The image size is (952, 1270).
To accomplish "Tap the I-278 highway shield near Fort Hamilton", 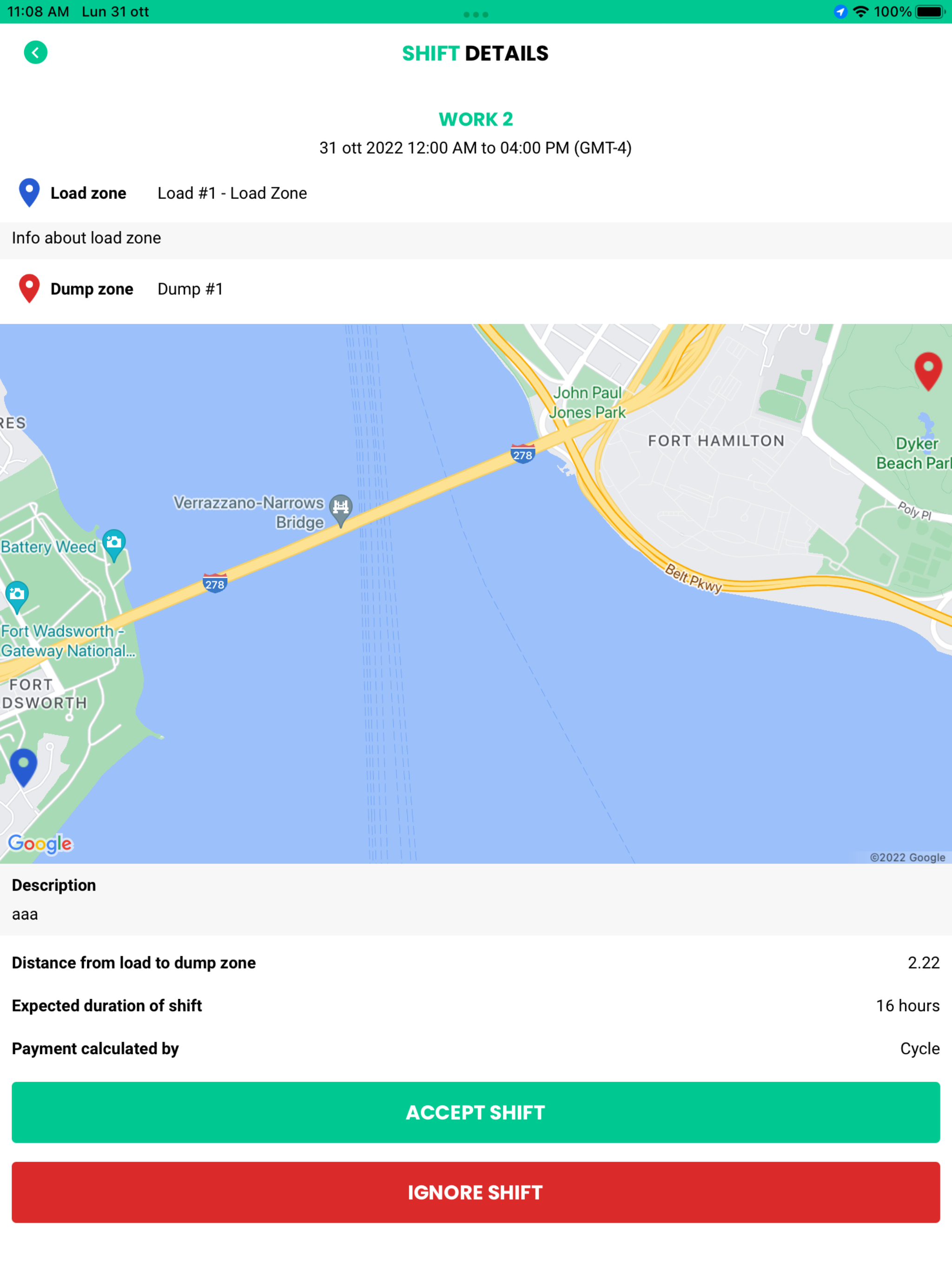I will (x=522, y=454).
